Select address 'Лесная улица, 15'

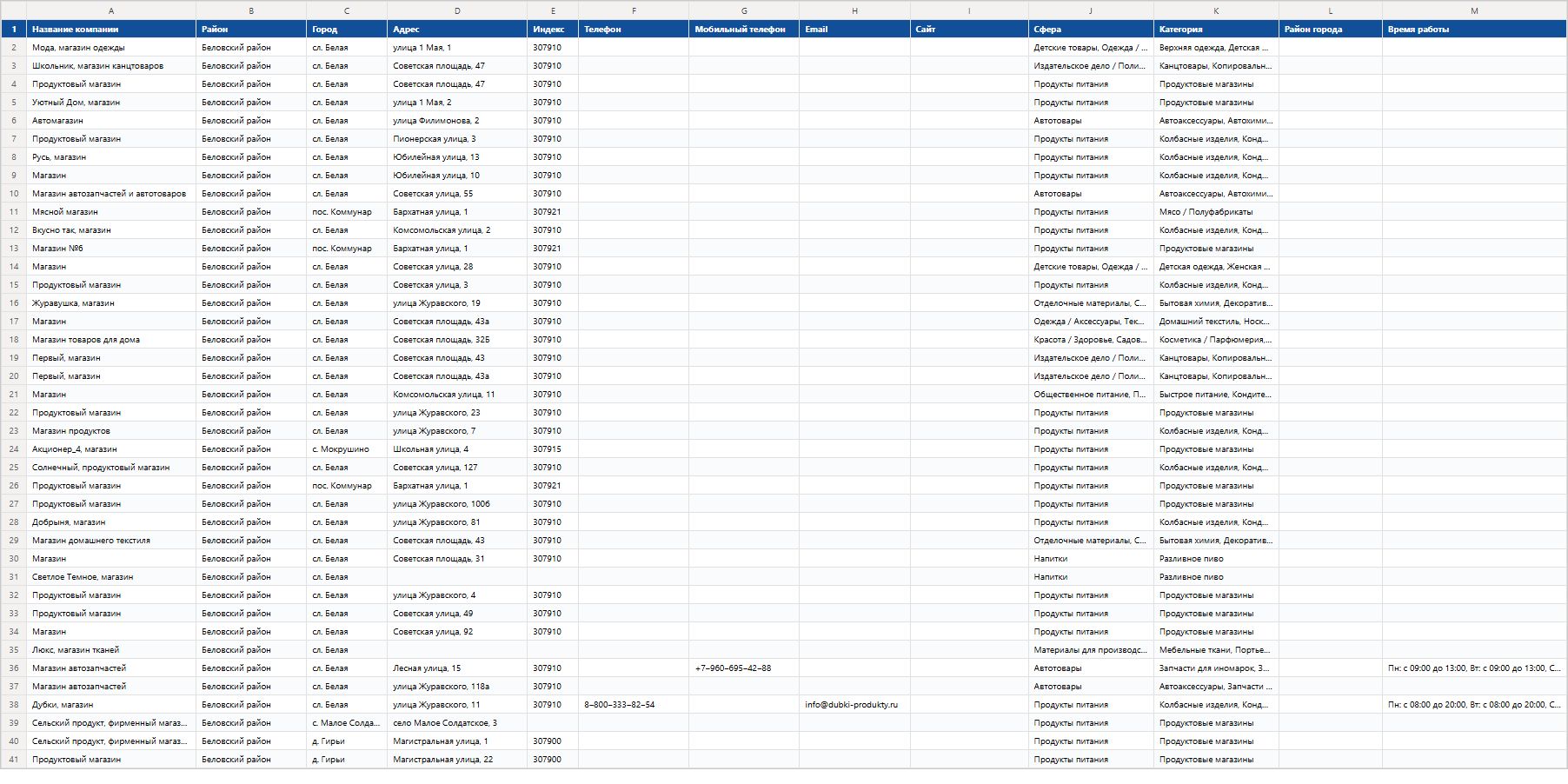click(457, 668)
